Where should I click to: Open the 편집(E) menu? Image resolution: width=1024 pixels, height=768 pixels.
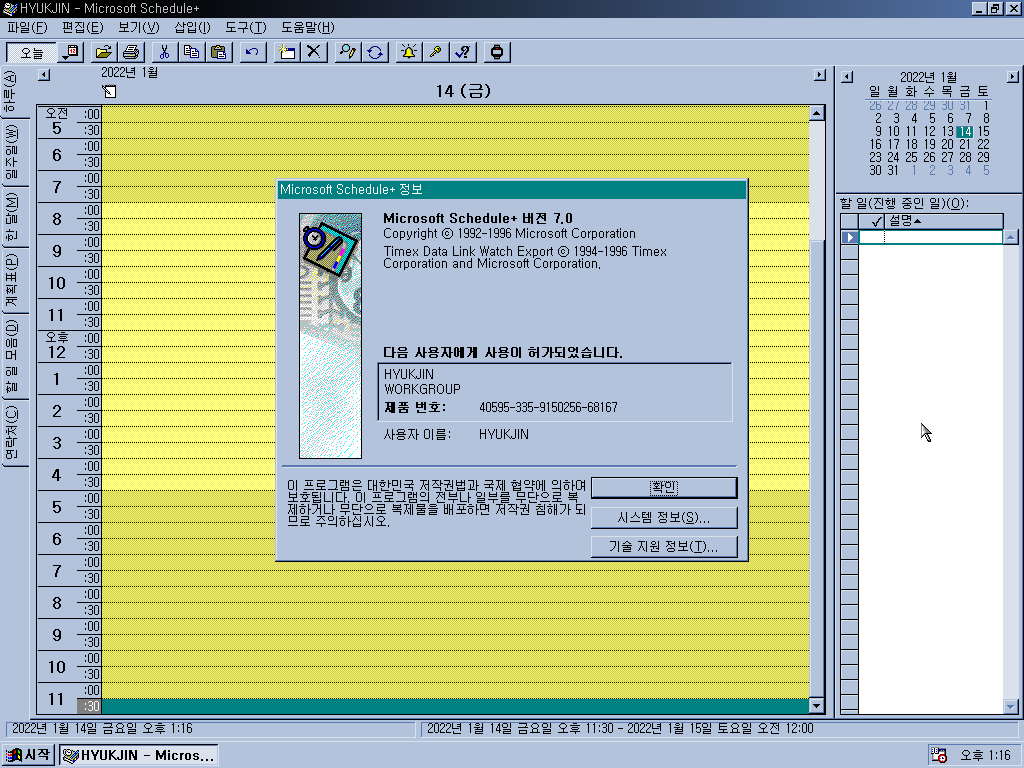83,27
